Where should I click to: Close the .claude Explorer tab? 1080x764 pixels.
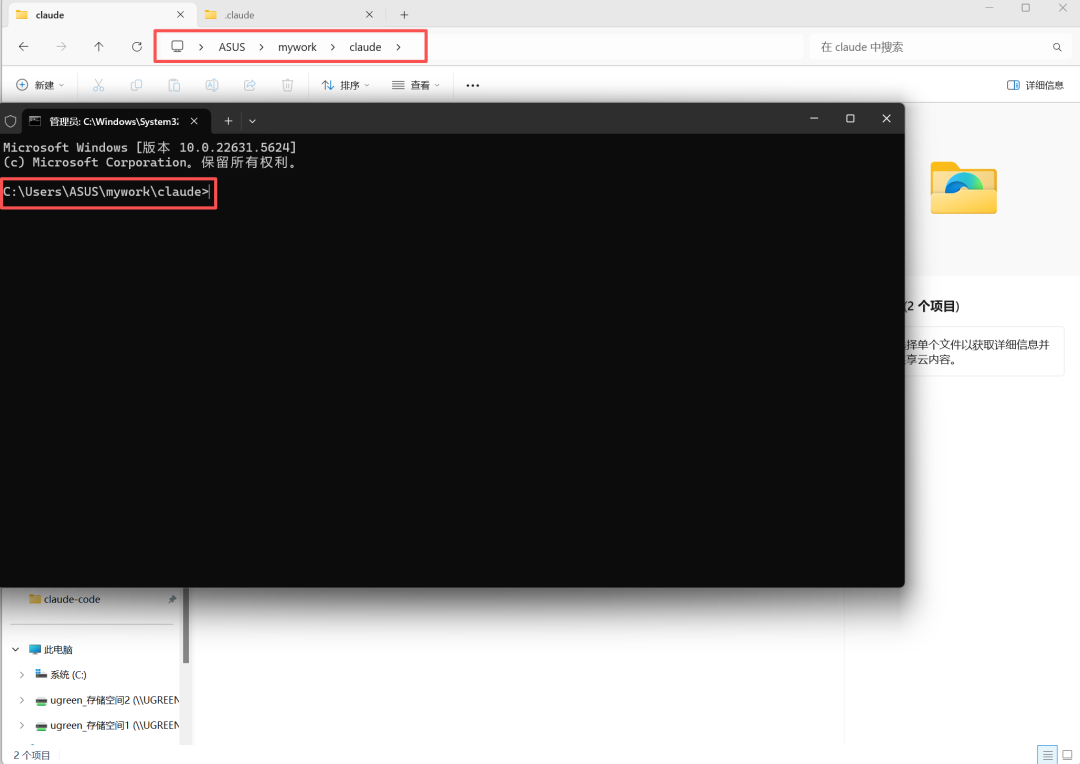tap(369, 14)
